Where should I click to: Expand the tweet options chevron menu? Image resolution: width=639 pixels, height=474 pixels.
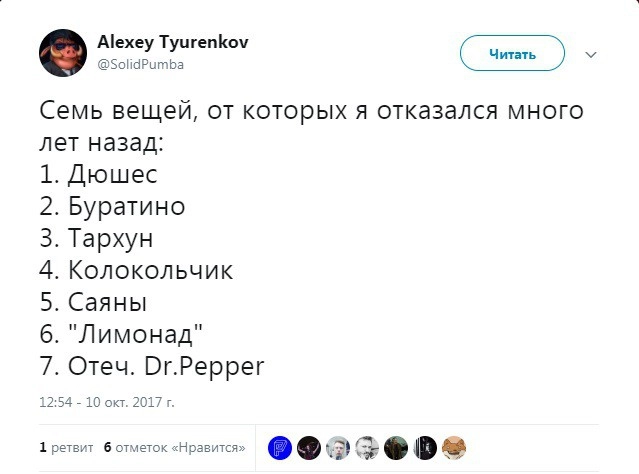590,54
